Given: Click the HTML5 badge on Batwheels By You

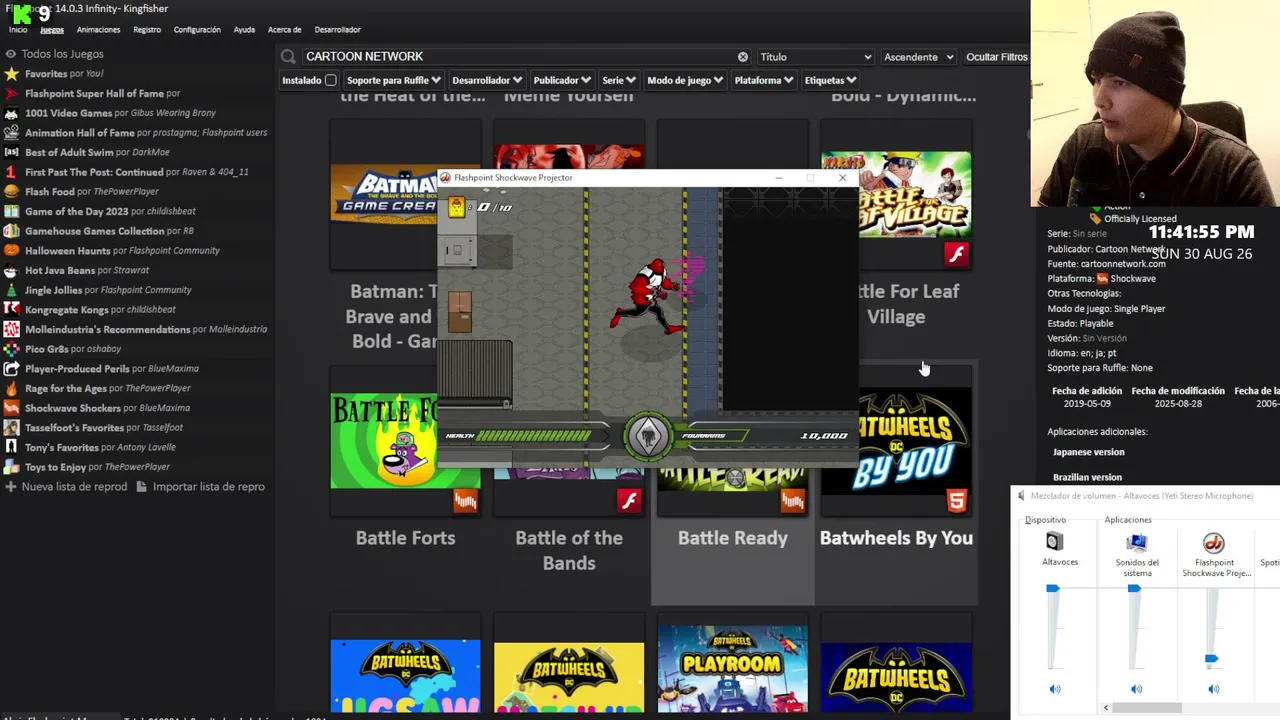Looking at the screenshot, I should pyautogui.click(x=957, y=500).
